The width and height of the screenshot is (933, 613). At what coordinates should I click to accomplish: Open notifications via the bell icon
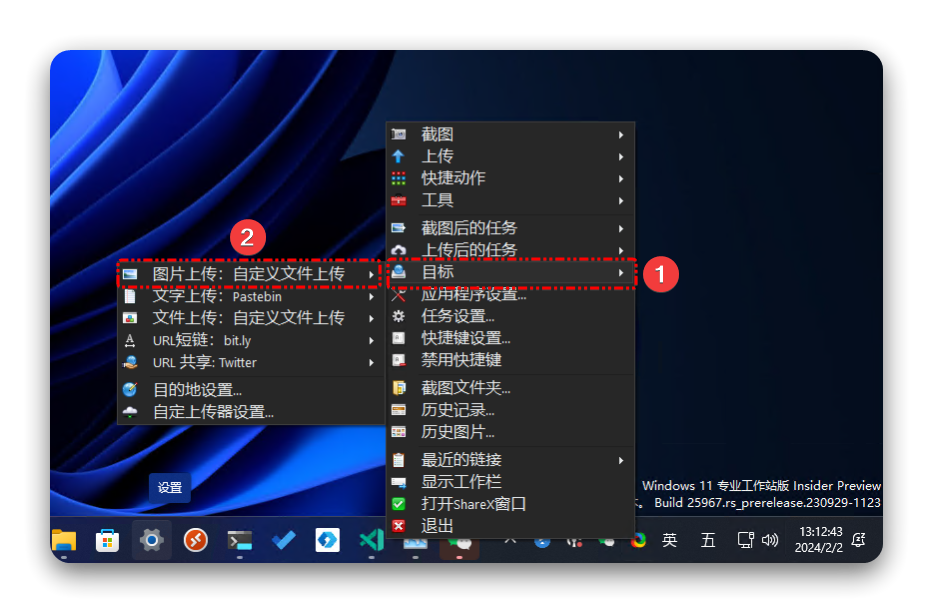coord(858,540)
